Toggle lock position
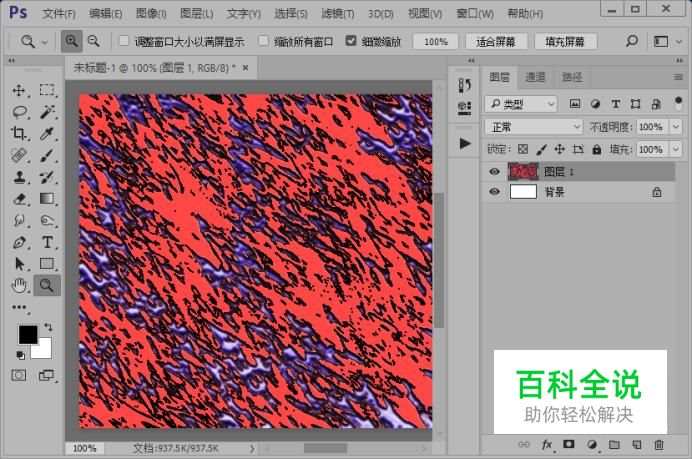Viewport: 692px width, 459px height. [x=560, y=149]
